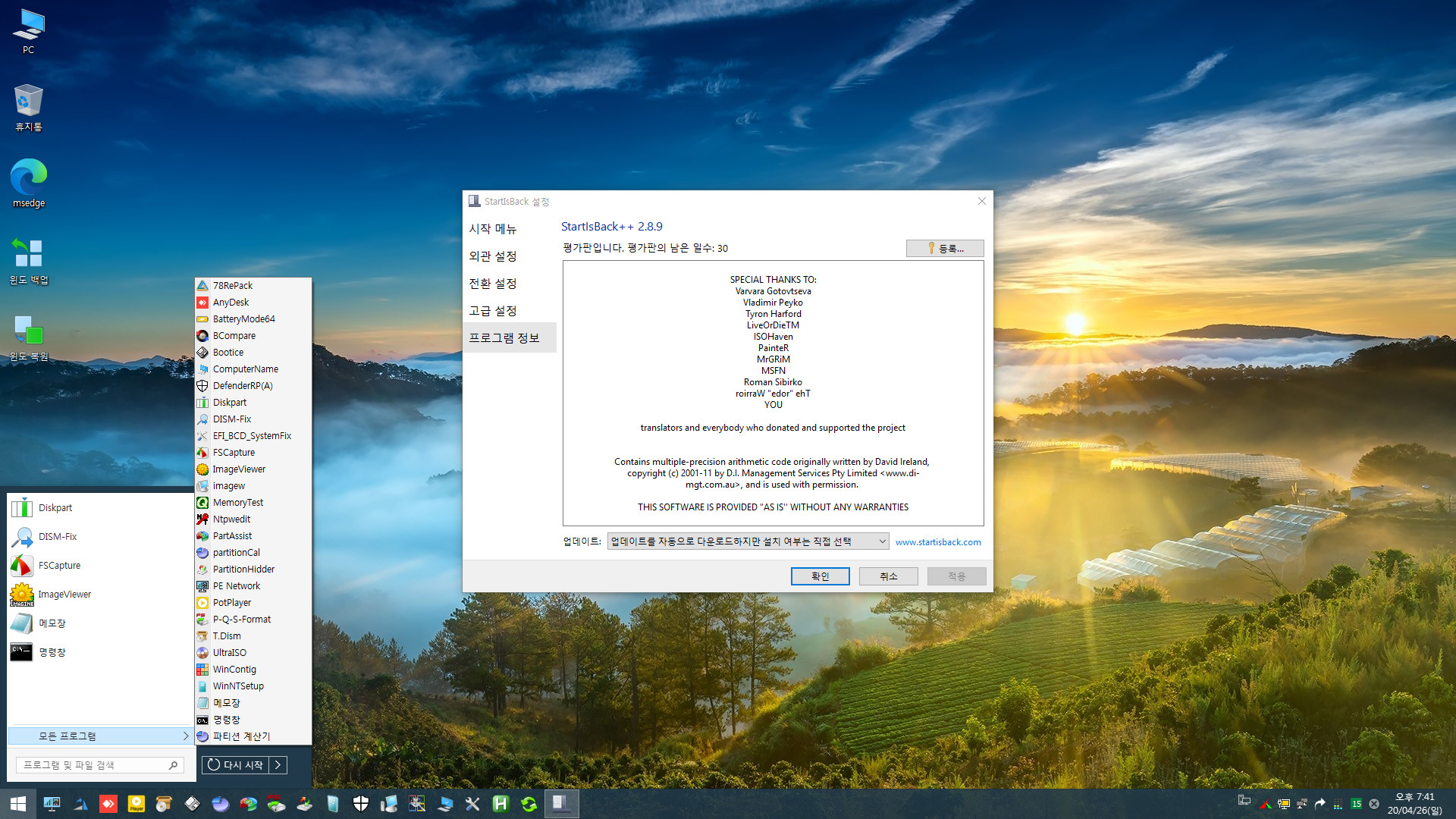Image resolution: width=1456 pixels, height=819 pixels.
Task: Click the wrench and screwdriver taskbar icon
Action: [472, 804]
